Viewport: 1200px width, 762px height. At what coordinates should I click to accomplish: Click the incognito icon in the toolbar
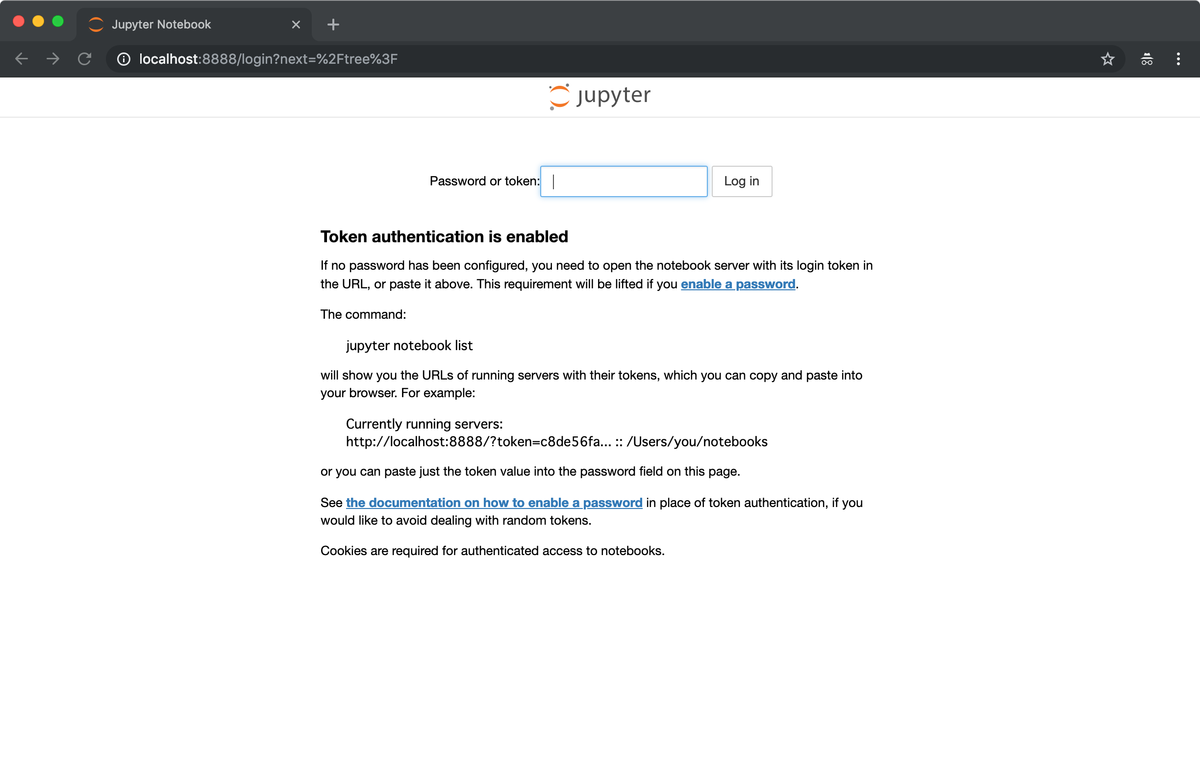coord(1147,59)
